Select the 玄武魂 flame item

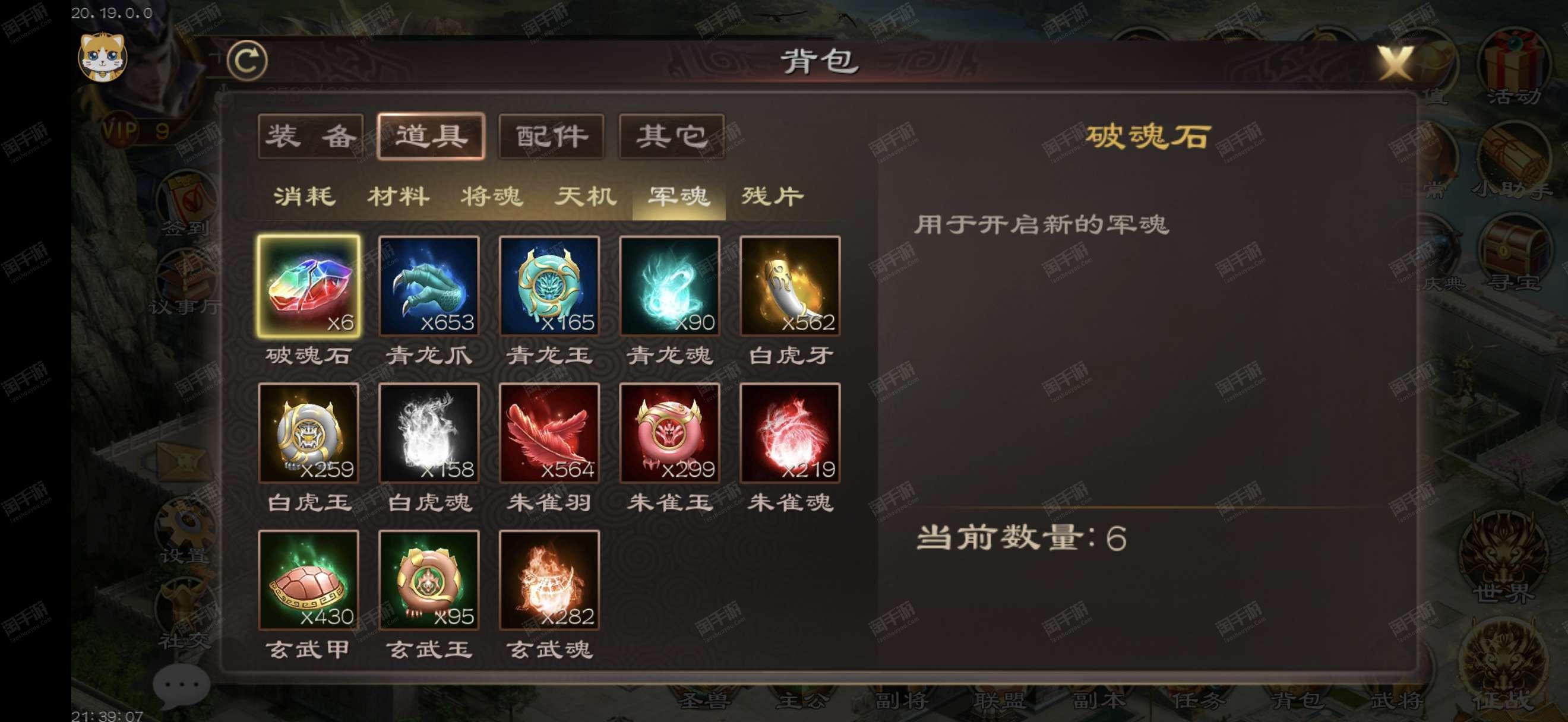(549, 580)
